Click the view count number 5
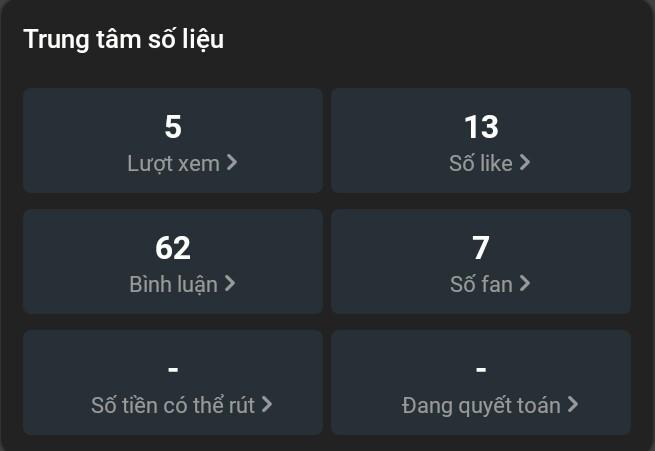The width and height of the screenshot is (655, 451). click(173, 127)
